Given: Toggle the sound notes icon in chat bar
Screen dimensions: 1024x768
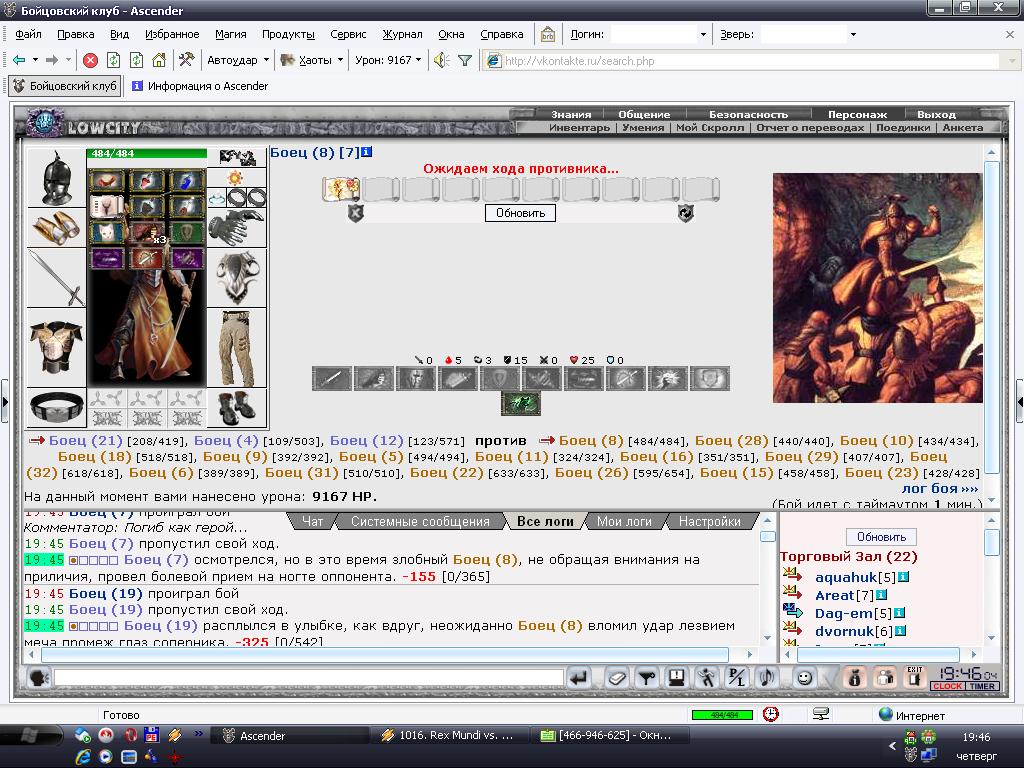Looking at the screenshot, I should pyautogui.click(x=767, y=678).
